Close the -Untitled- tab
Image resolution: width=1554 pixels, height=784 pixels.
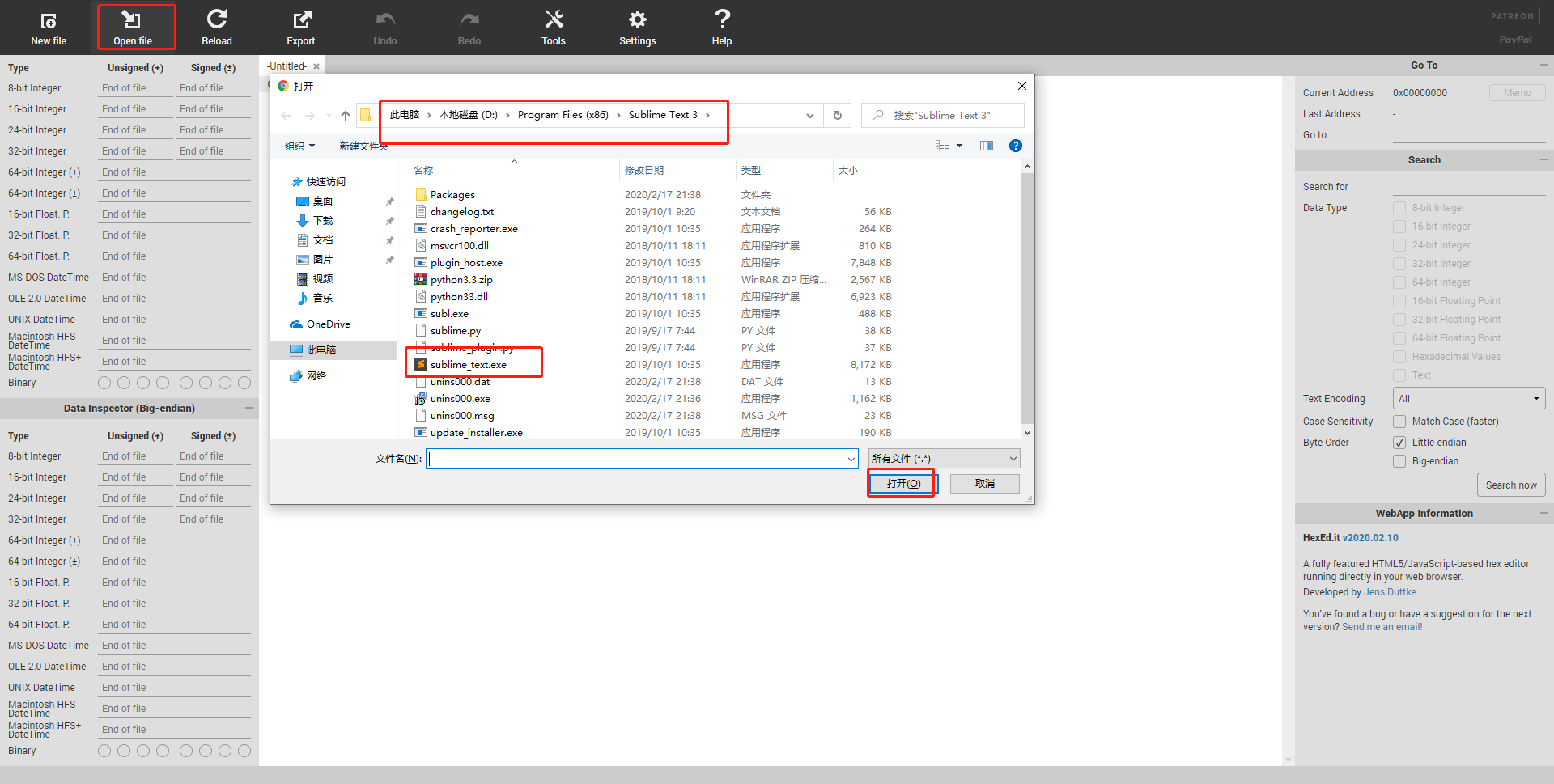click(x=316, y=66)
